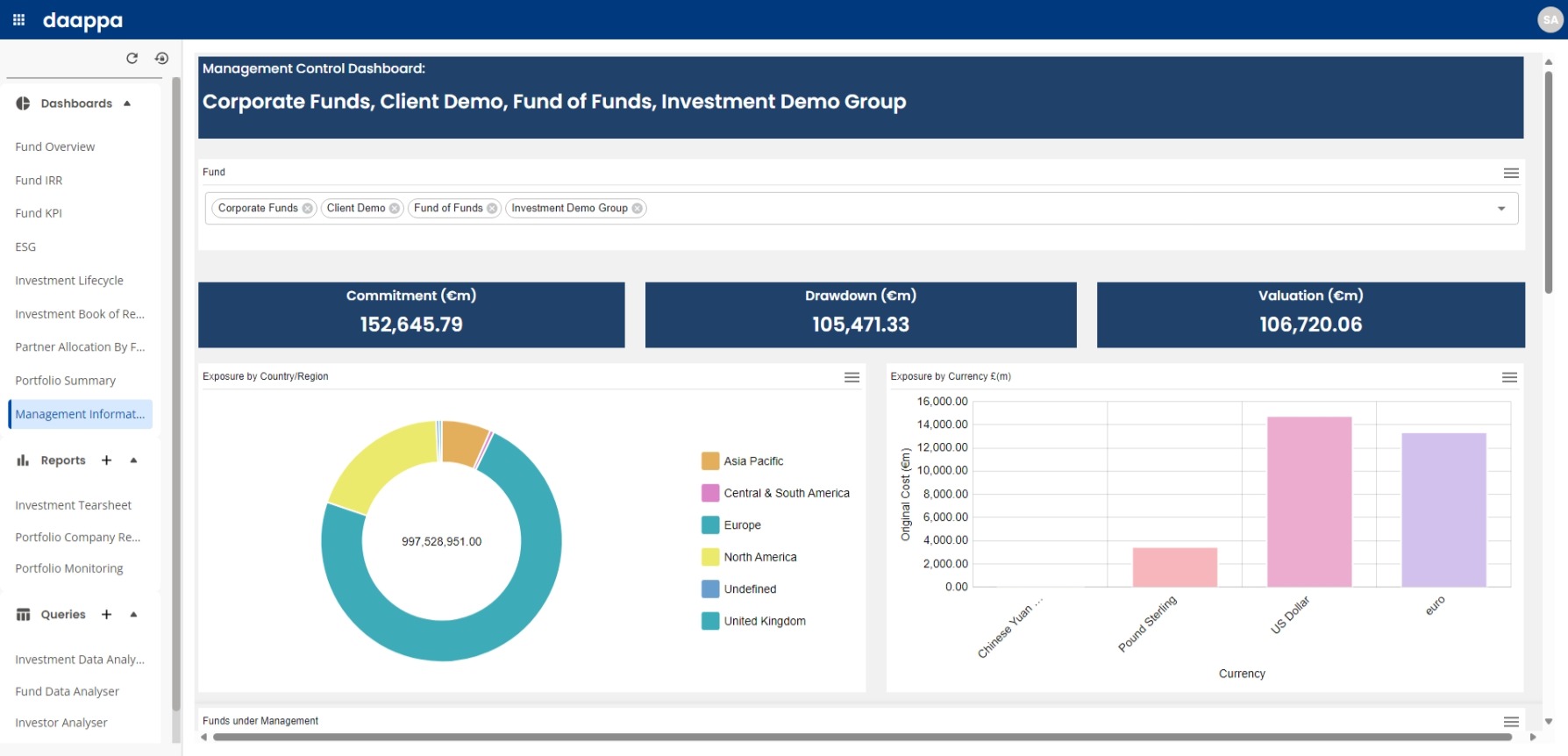This screenshot has width=1568, height=756.
Task: Open the Investment Book of Re... dashboard
Action: 80,314
